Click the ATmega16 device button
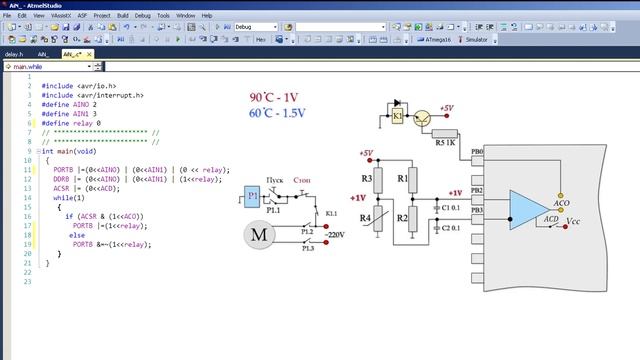 [434, 40]
